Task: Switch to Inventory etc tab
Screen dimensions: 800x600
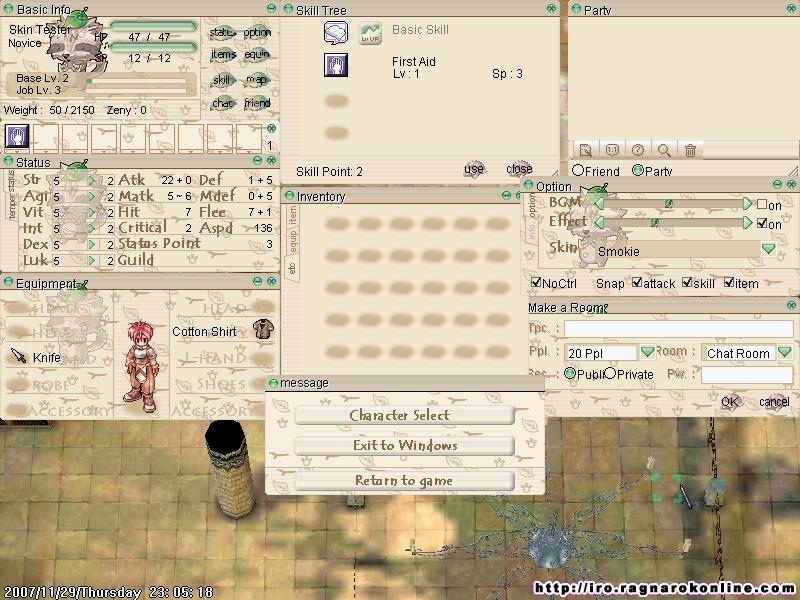Action: 293,269
